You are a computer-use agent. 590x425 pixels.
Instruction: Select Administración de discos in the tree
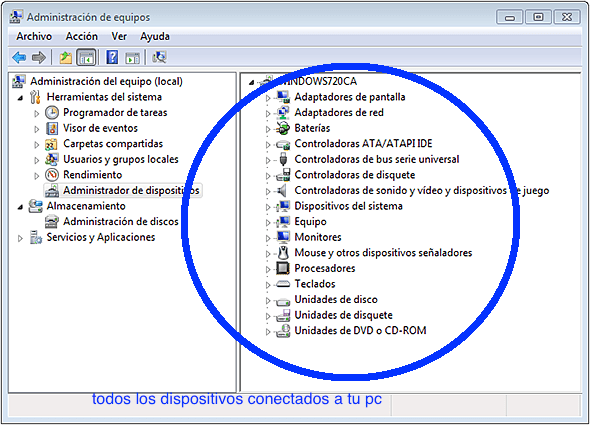tap(120, 221)
